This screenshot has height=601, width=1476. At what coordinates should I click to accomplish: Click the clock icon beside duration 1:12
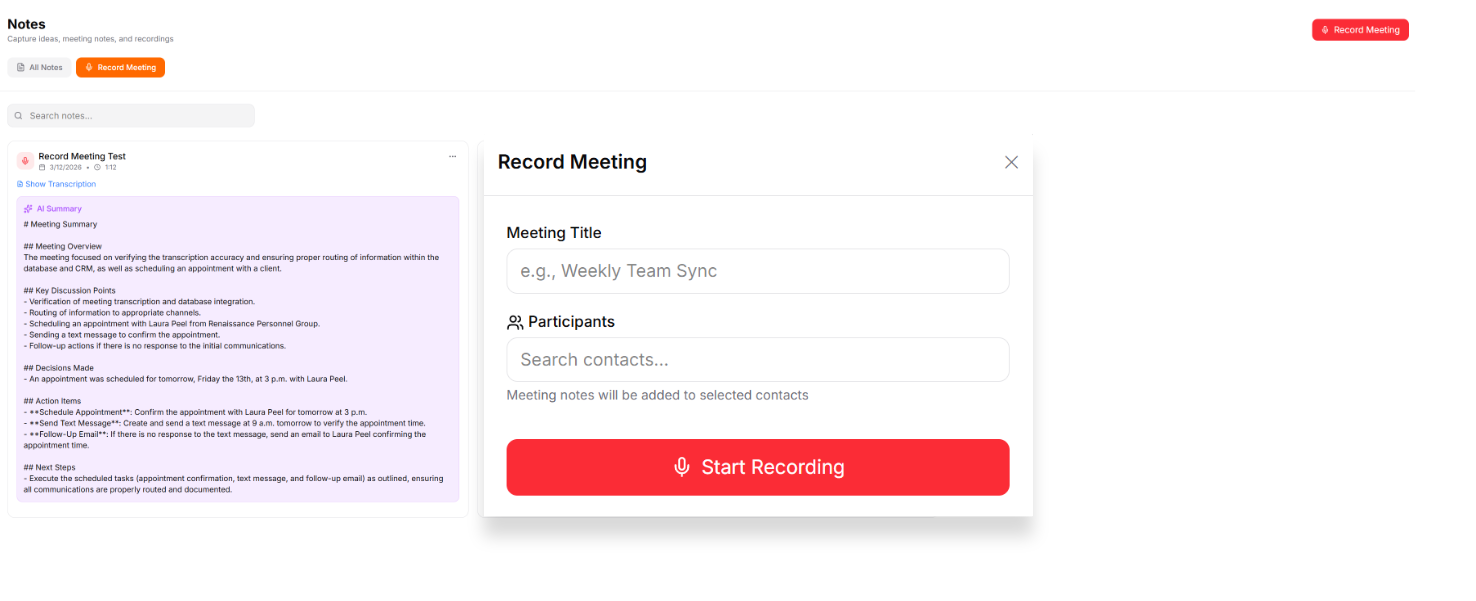[x=97, y=167]
